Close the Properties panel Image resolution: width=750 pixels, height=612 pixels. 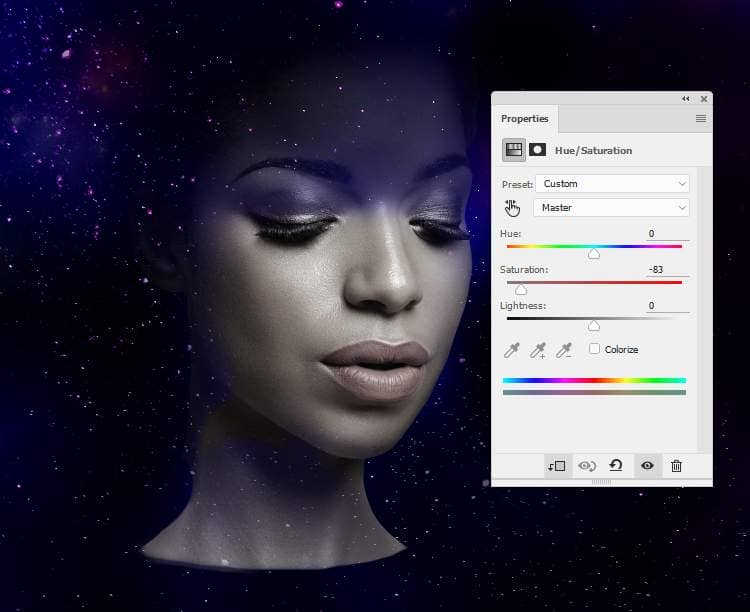pos(704,99)
